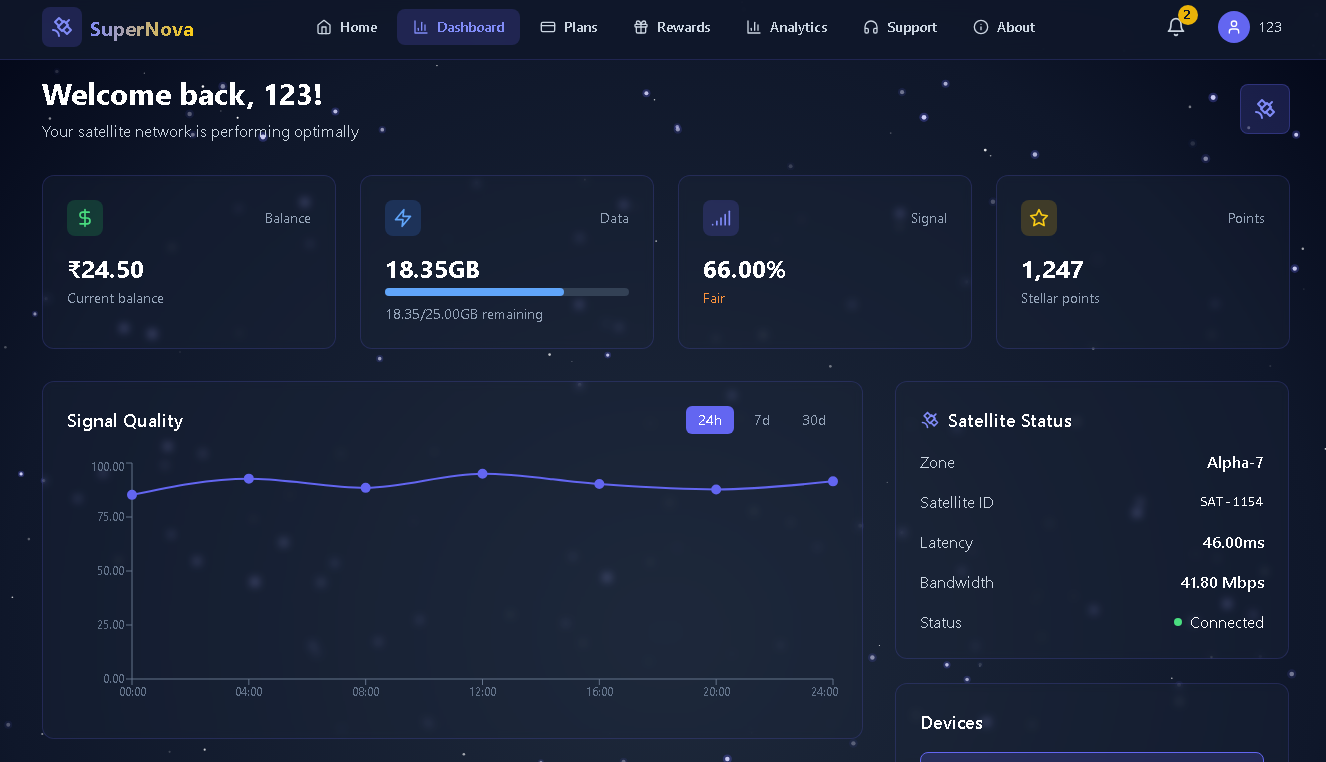The image size is (1326, 762).
Task: Select the 24h chart range
Action: [x=710, y=420]
